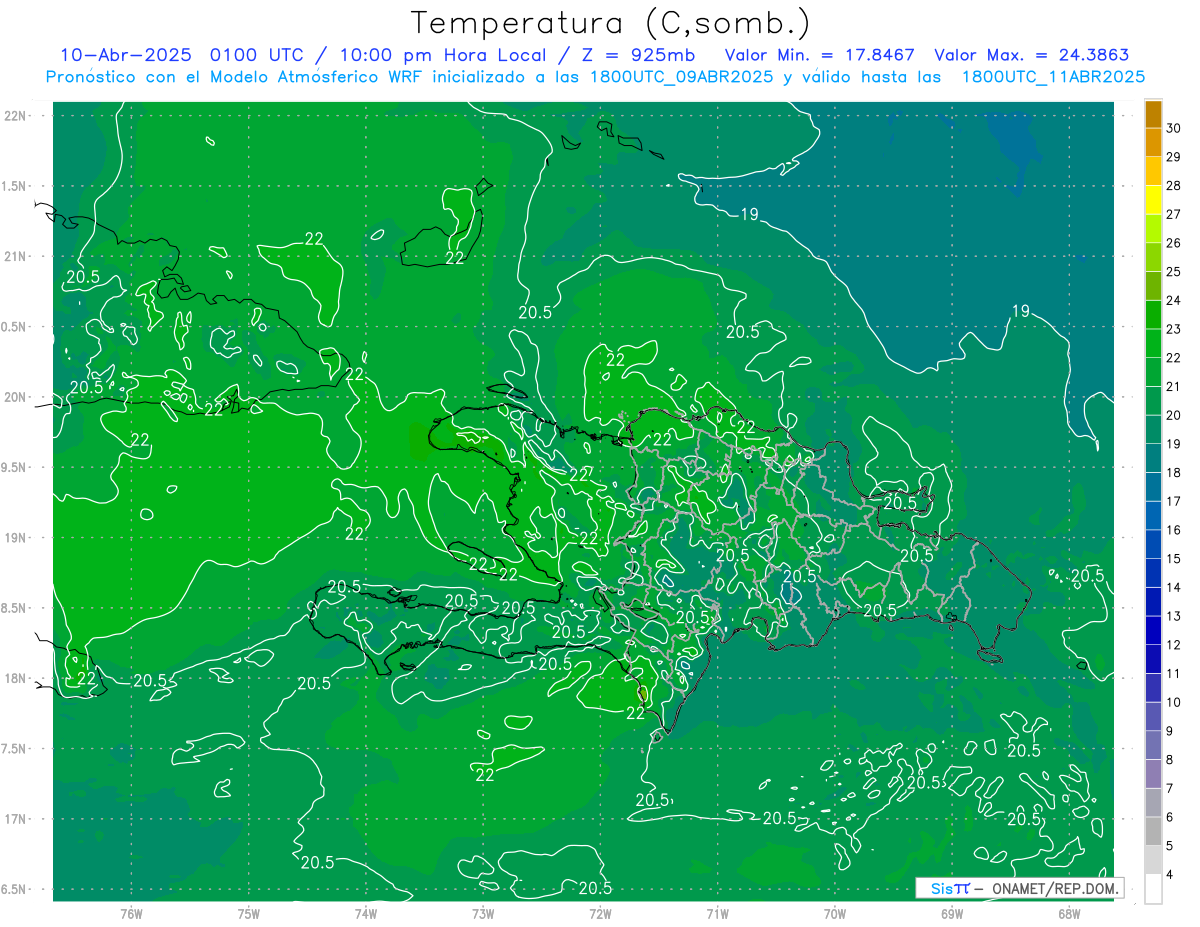This screenshot has height=927, width=1200.
Task: Click the '22N' latitude axis label
Action: (x=15, y=115)
